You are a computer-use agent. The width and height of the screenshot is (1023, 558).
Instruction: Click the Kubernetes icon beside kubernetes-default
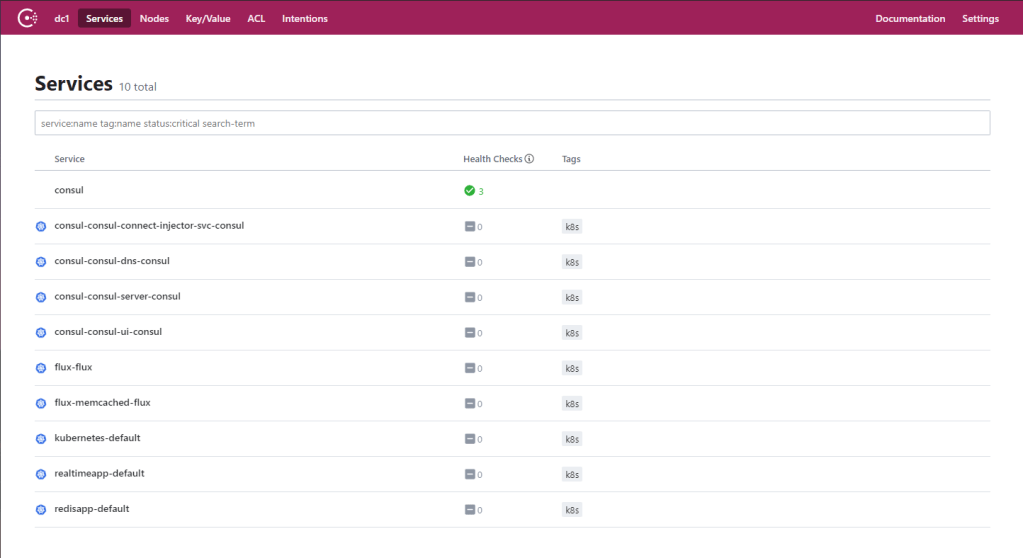41,439
